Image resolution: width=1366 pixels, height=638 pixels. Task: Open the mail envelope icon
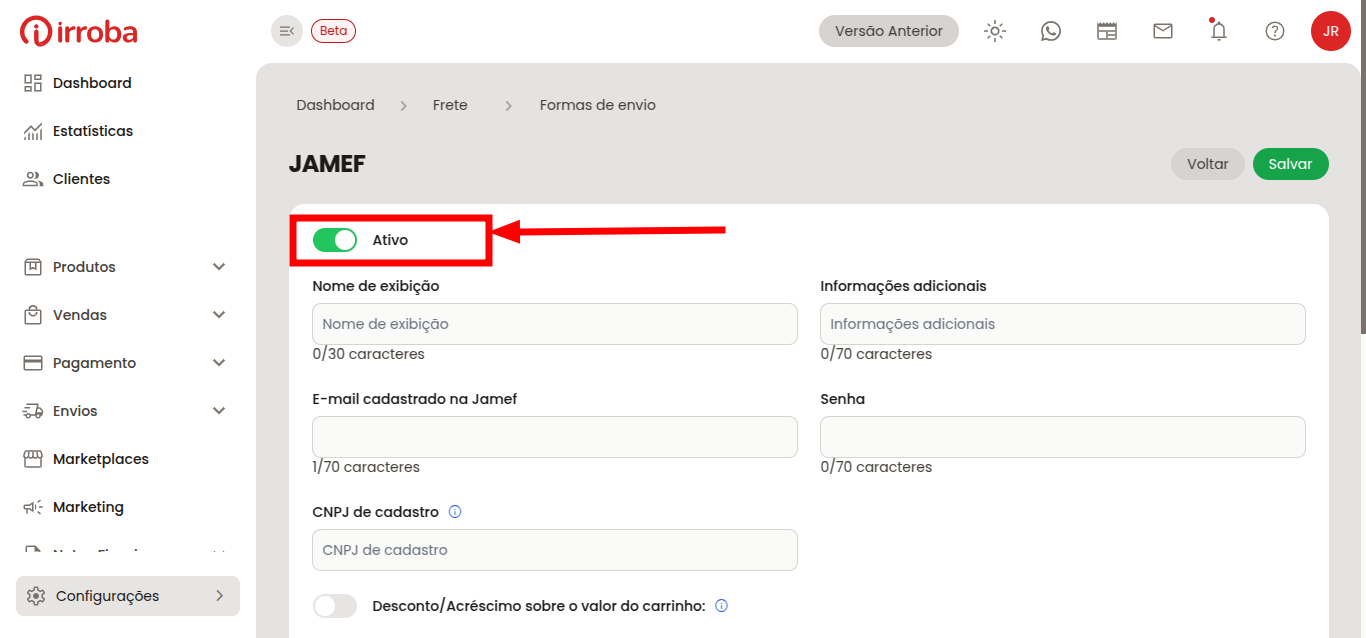pyautogui.click(x=1163, y=31)
